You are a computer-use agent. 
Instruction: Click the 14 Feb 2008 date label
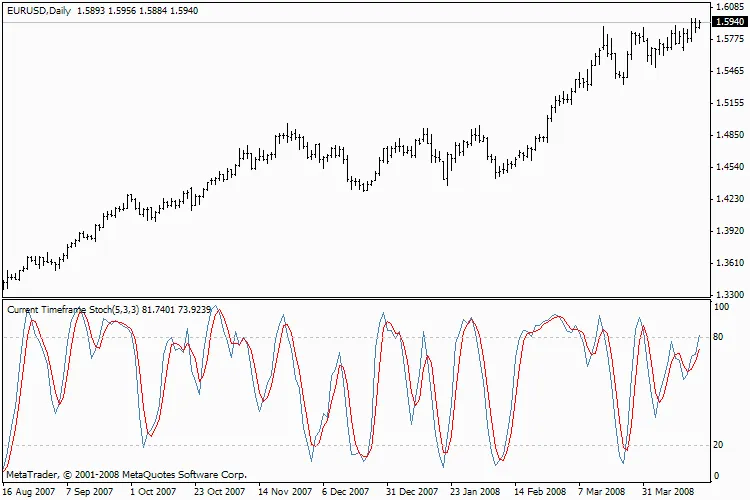pyautogui.click(x=540, y=492)
